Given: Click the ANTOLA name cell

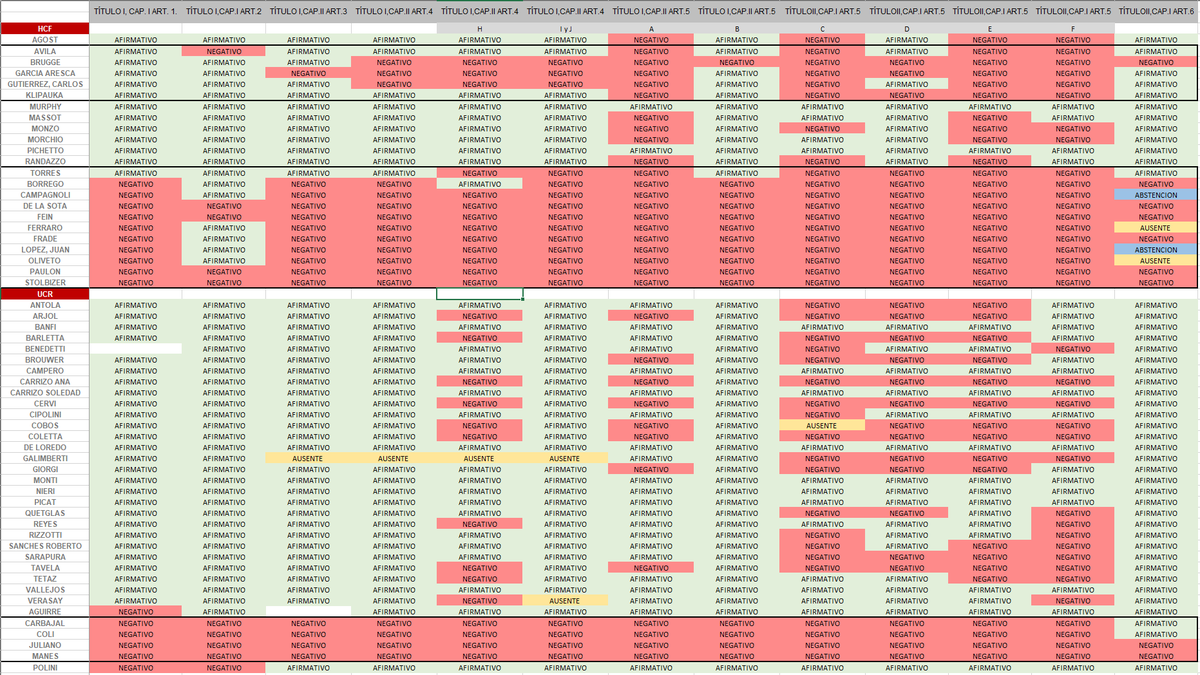Looking at the screenshot, I should point(45,305).
